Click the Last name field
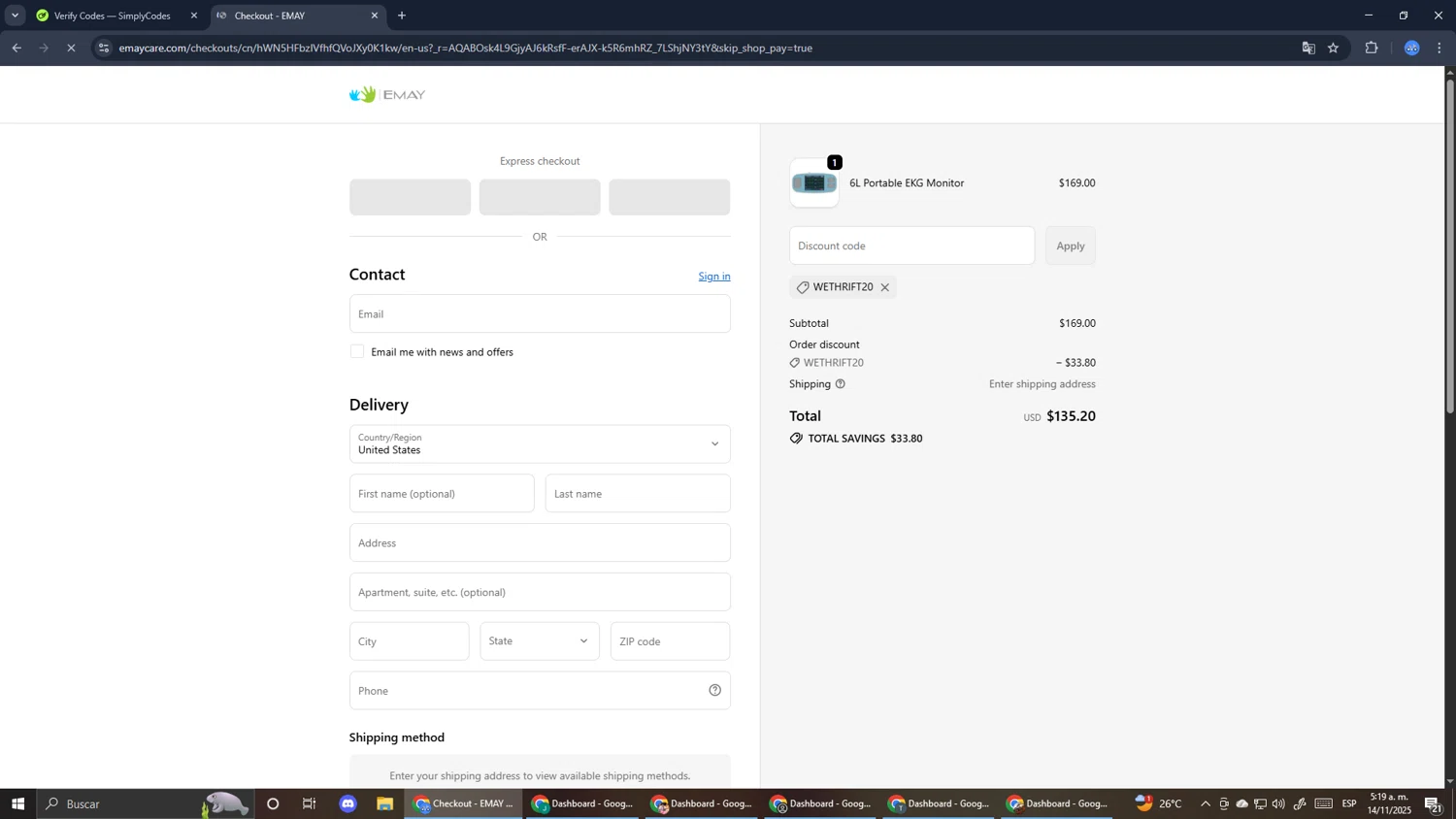 point(638,493)
